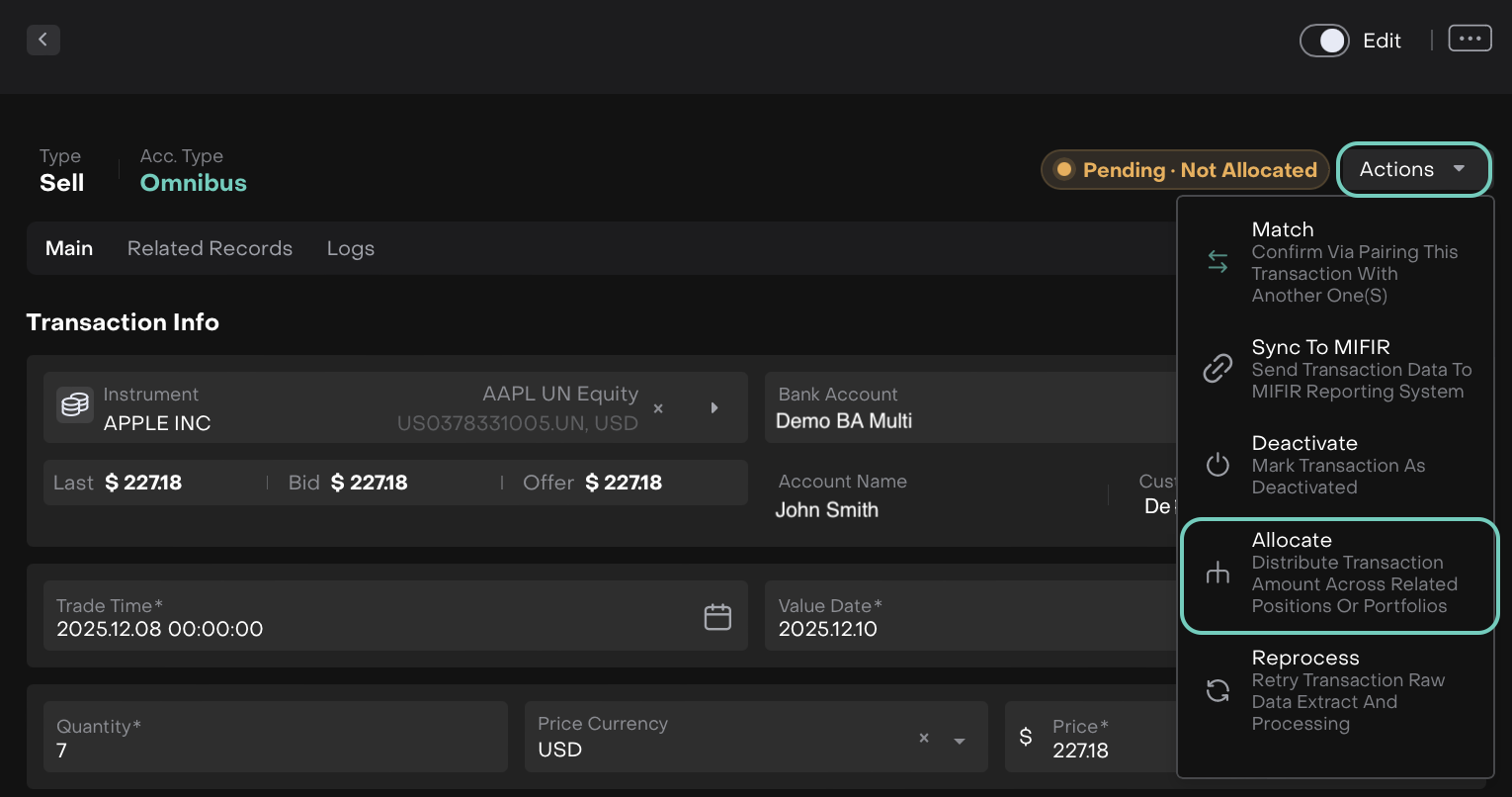Click the back arrow button

(43, 40)
